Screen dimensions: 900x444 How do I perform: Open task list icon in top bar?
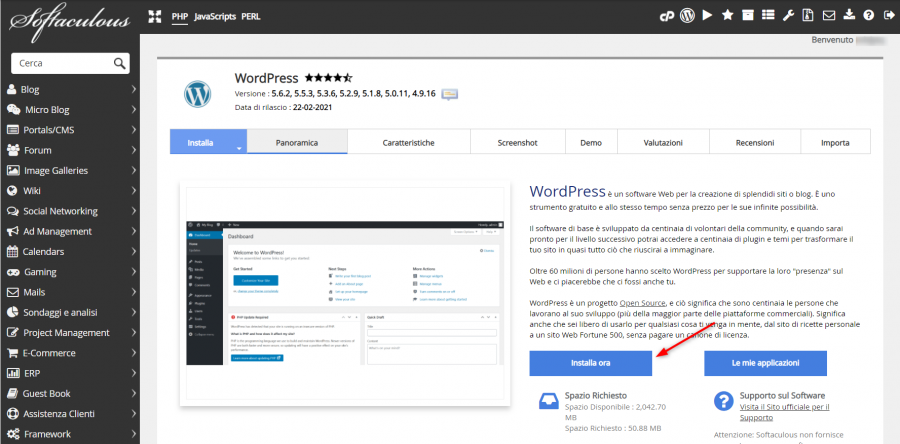click(767, 15)
